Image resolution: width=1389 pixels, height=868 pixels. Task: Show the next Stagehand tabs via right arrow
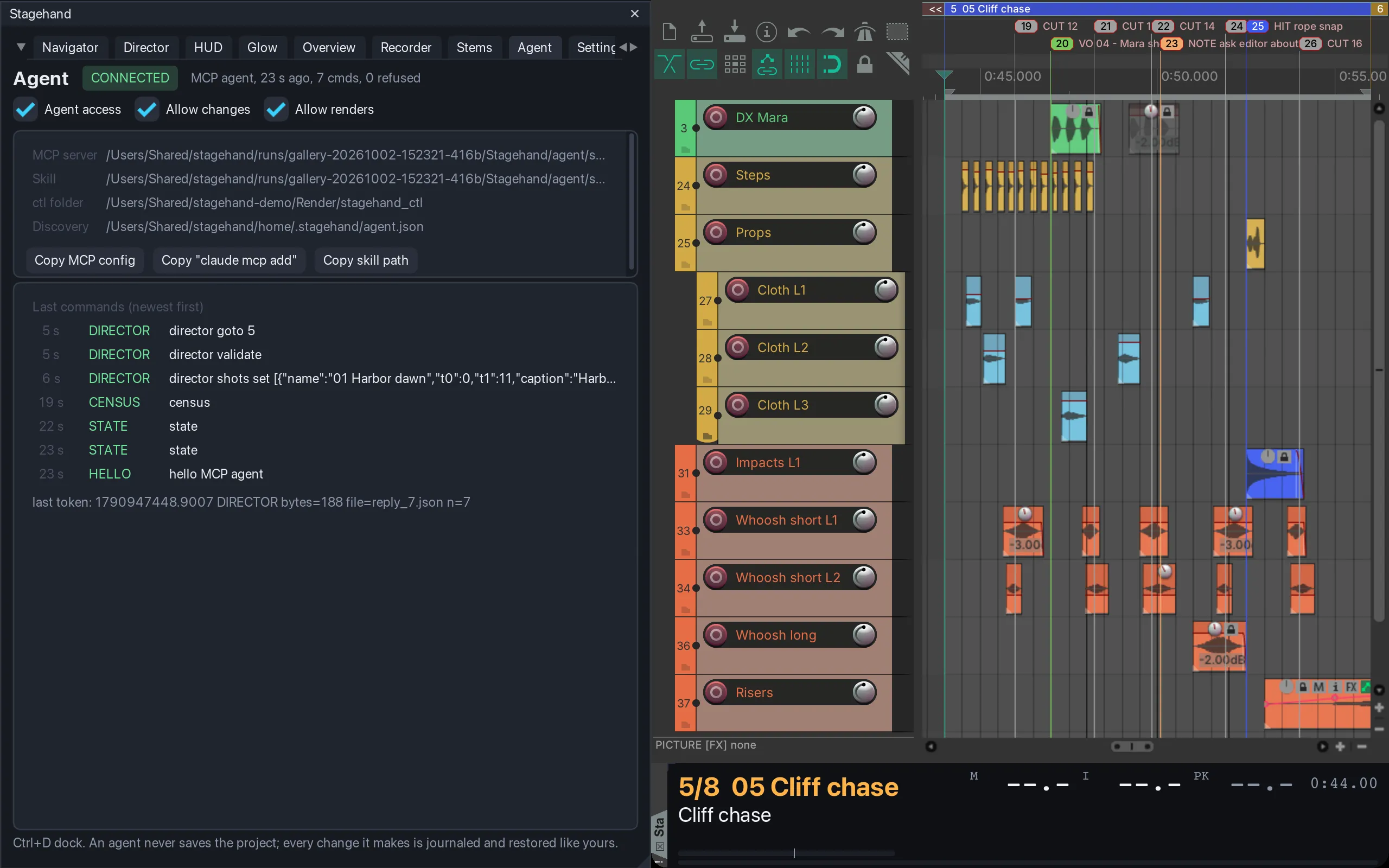(x=634, y=47)
